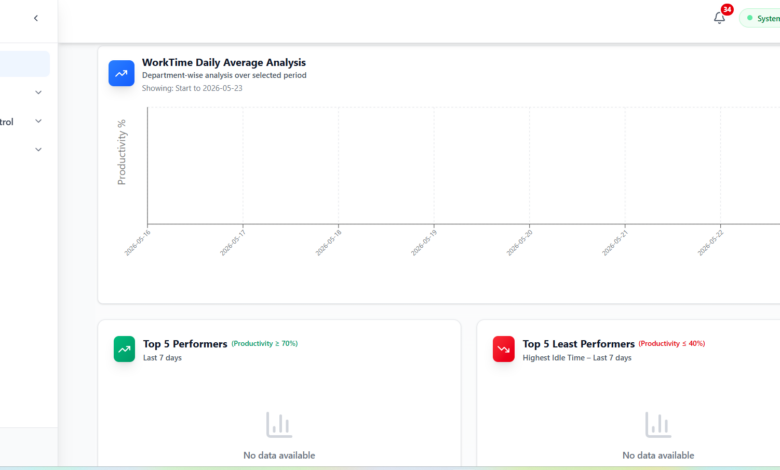Select the highlighted active sidebar menu item

(x=25, y=64)
